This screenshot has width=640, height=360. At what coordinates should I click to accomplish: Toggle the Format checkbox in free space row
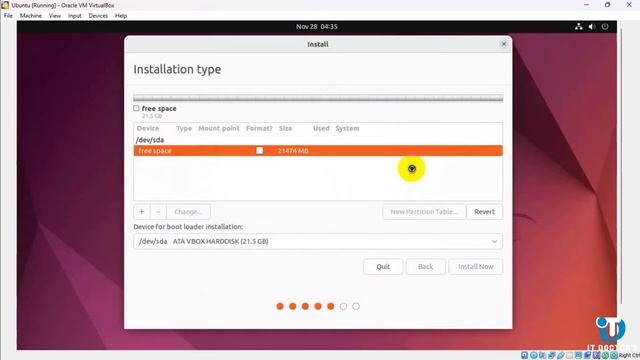click(x=260, y=151)
